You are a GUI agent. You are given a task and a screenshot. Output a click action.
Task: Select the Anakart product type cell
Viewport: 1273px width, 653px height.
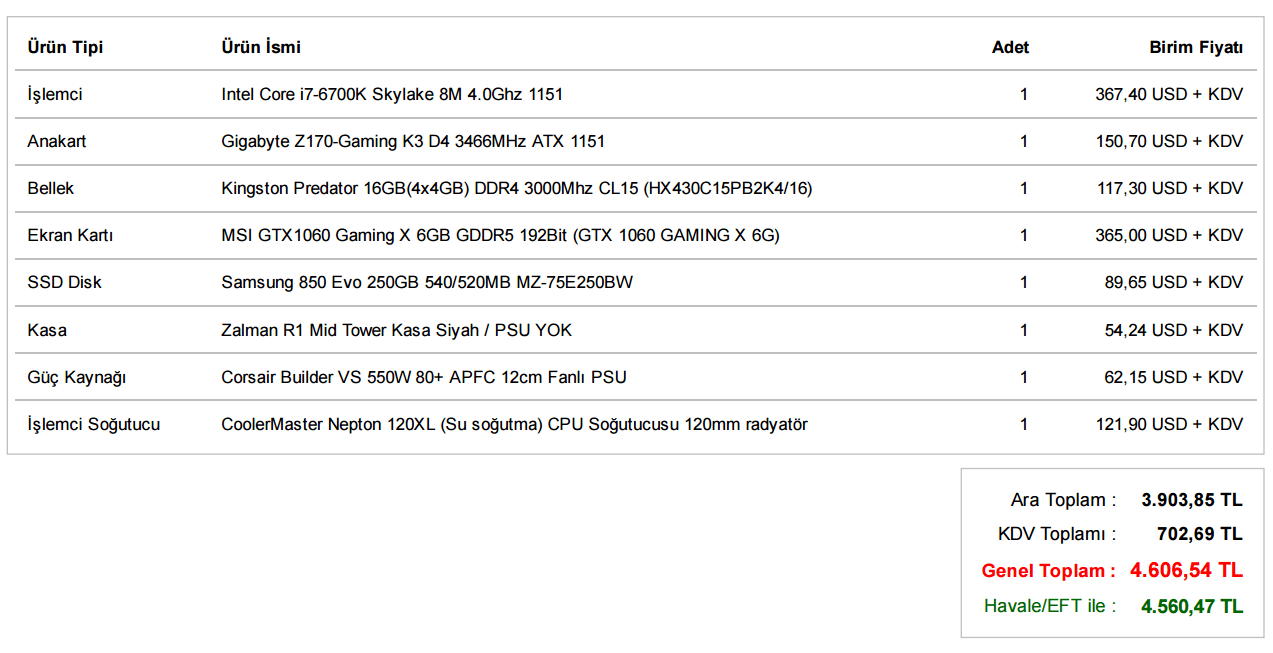pyautogui.click(x=57, y=141)
